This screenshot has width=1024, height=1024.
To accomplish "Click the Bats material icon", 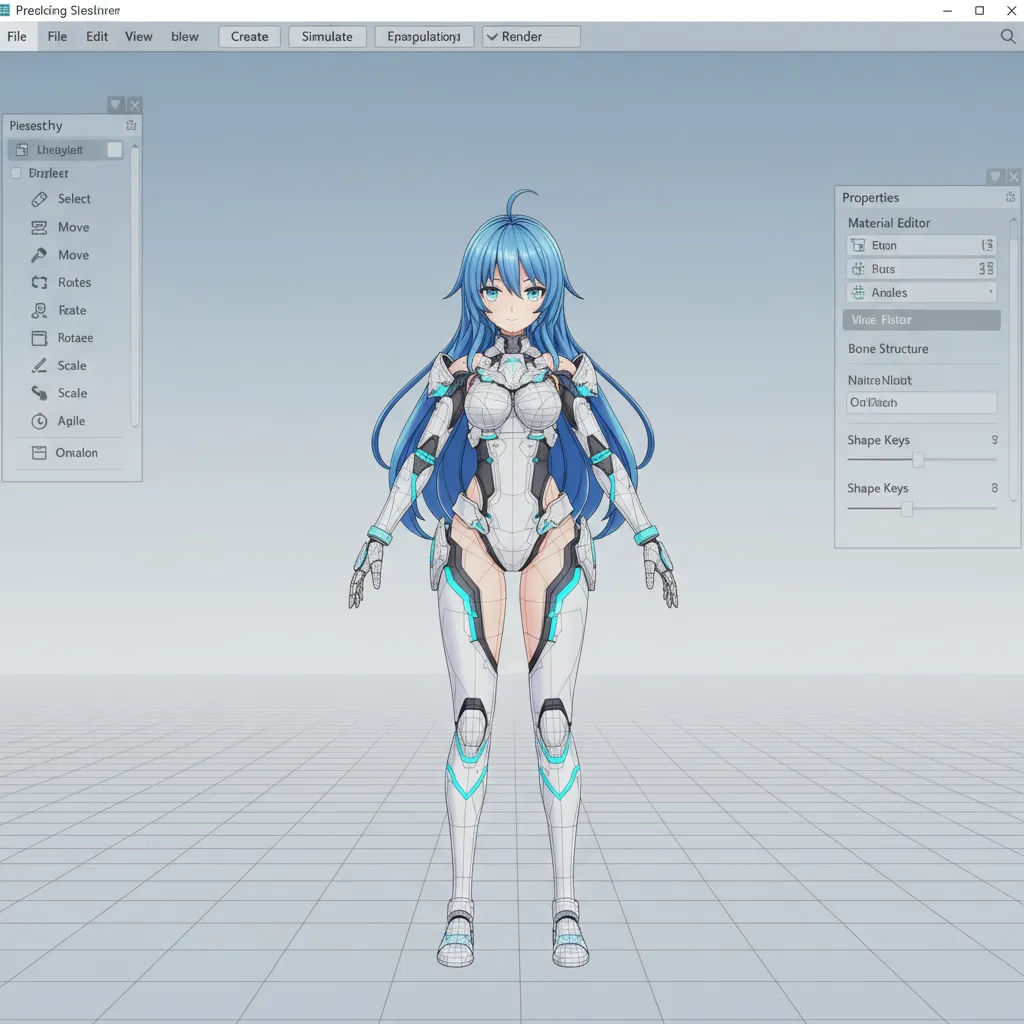I will coord(857,269).
